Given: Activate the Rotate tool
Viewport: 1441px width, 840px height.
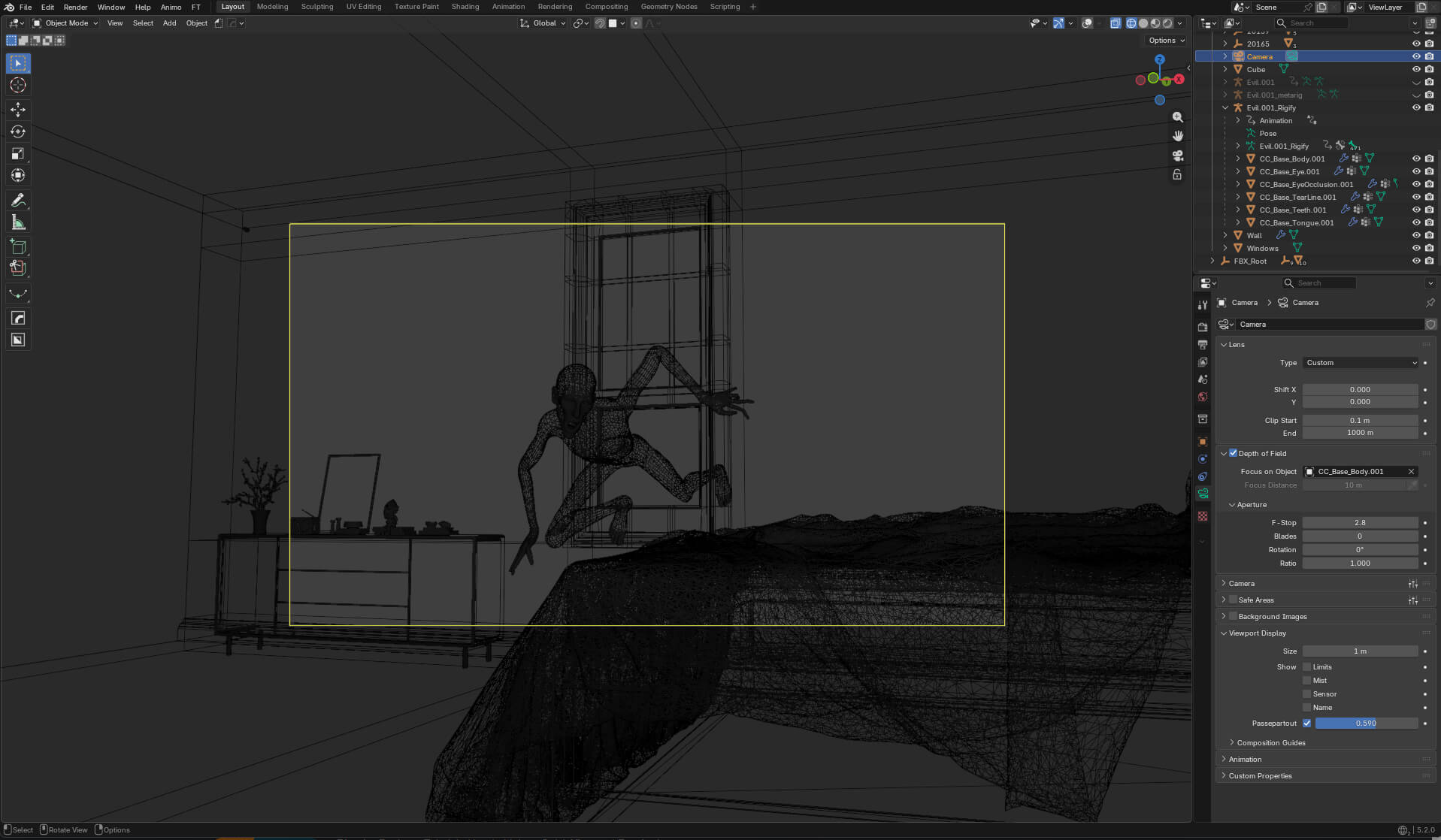Looking at the screenshot, I should point(18,131).
